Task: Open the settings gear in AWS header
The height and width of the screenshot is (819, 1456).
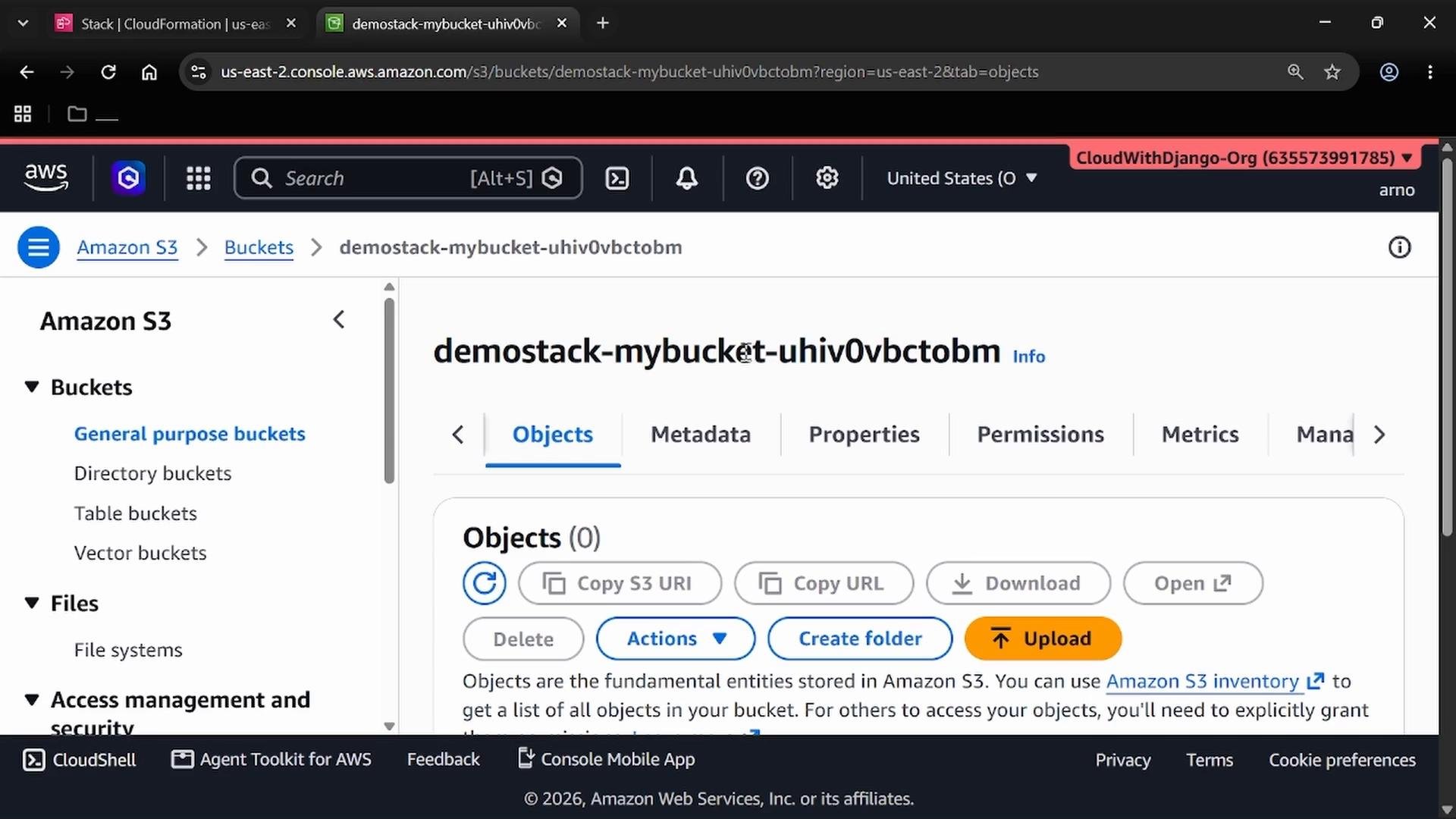Action: (827, 178)
